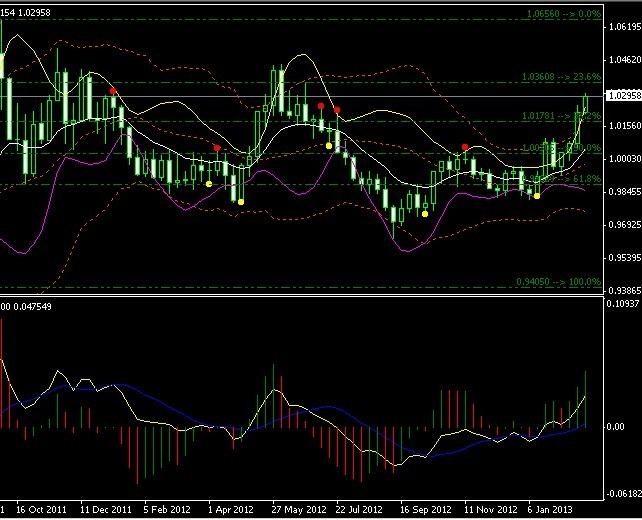Click the indicator value text 0.047549
Screen dimensions: 642x520
32,307
